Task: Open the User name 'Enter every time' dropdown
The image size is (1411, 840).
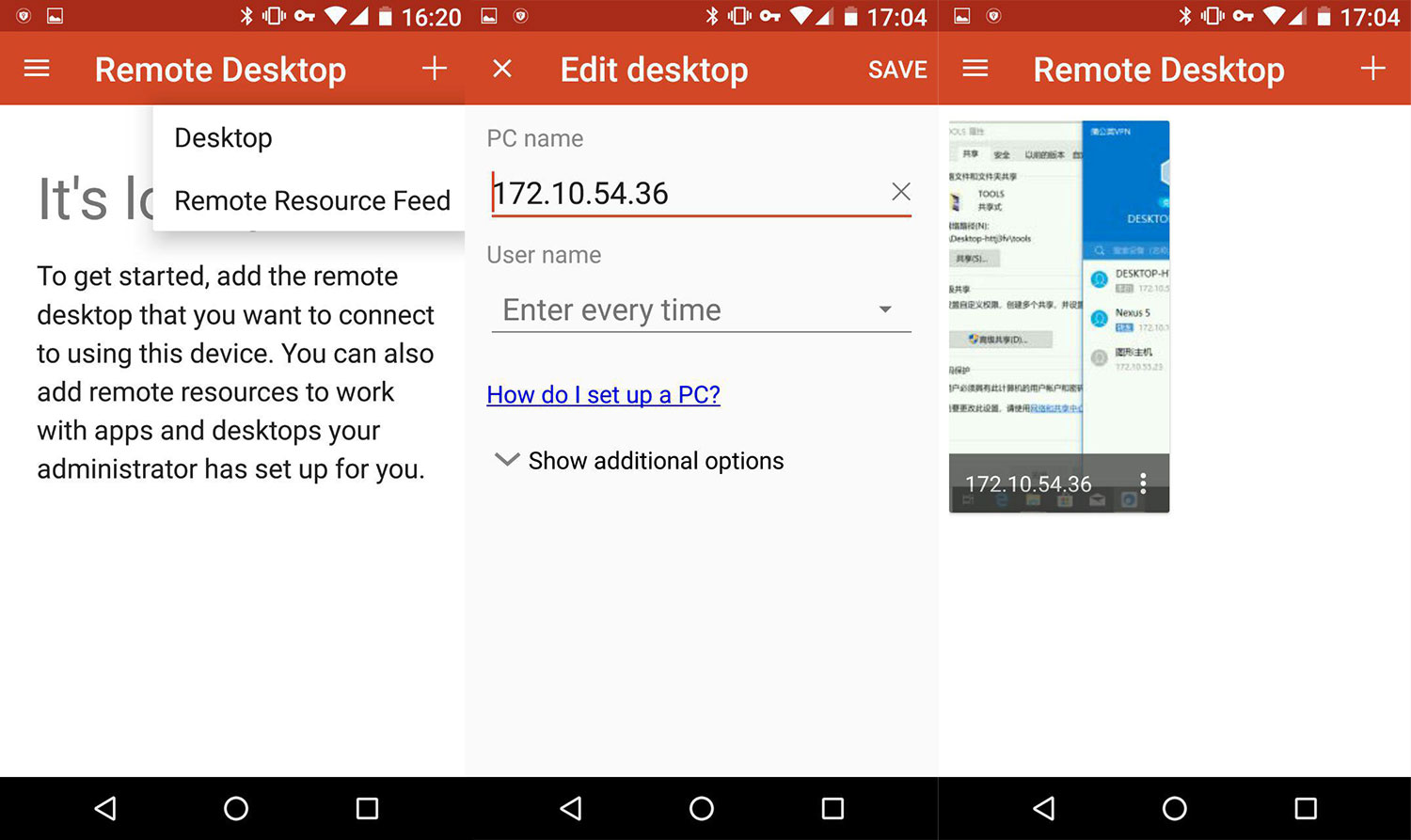Action: 701,309
